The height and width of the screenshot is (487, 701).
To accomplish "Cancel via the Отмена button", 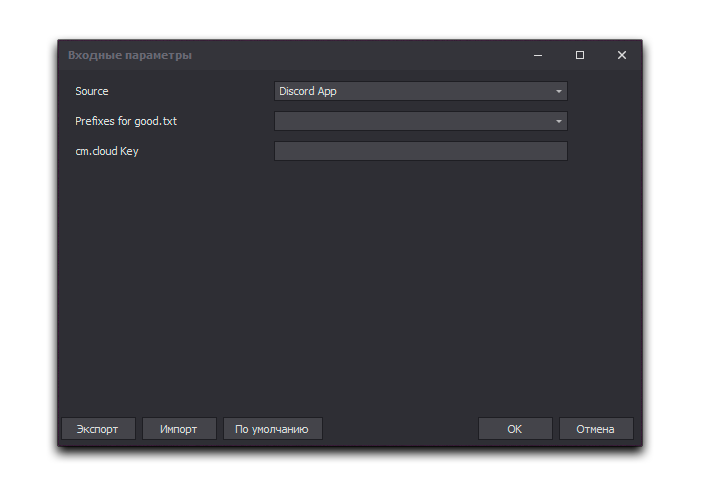I will pos(595,429).
